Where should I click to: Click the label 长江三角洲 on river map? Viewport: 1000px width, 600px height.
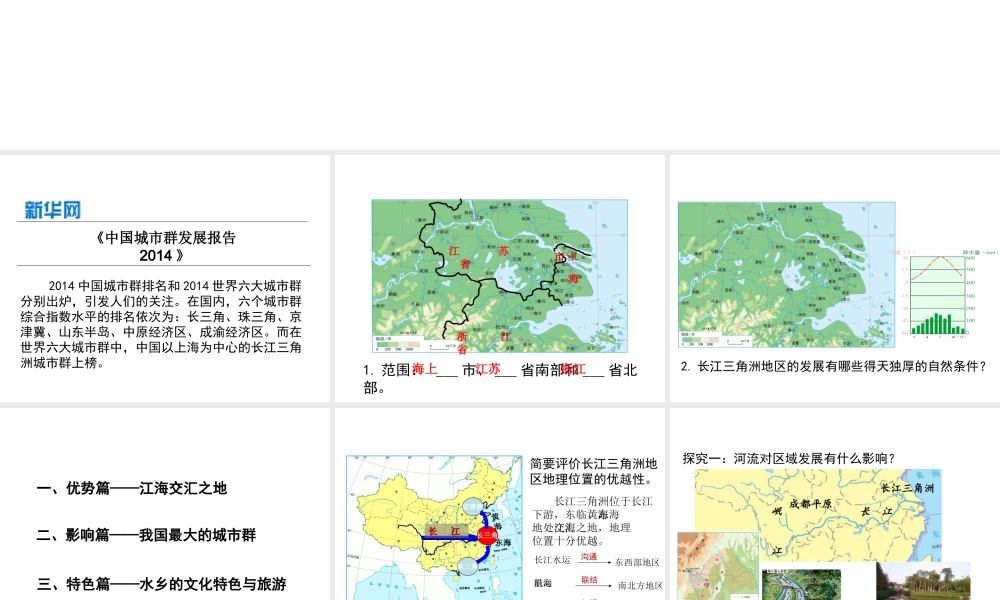tap(907, 488)
